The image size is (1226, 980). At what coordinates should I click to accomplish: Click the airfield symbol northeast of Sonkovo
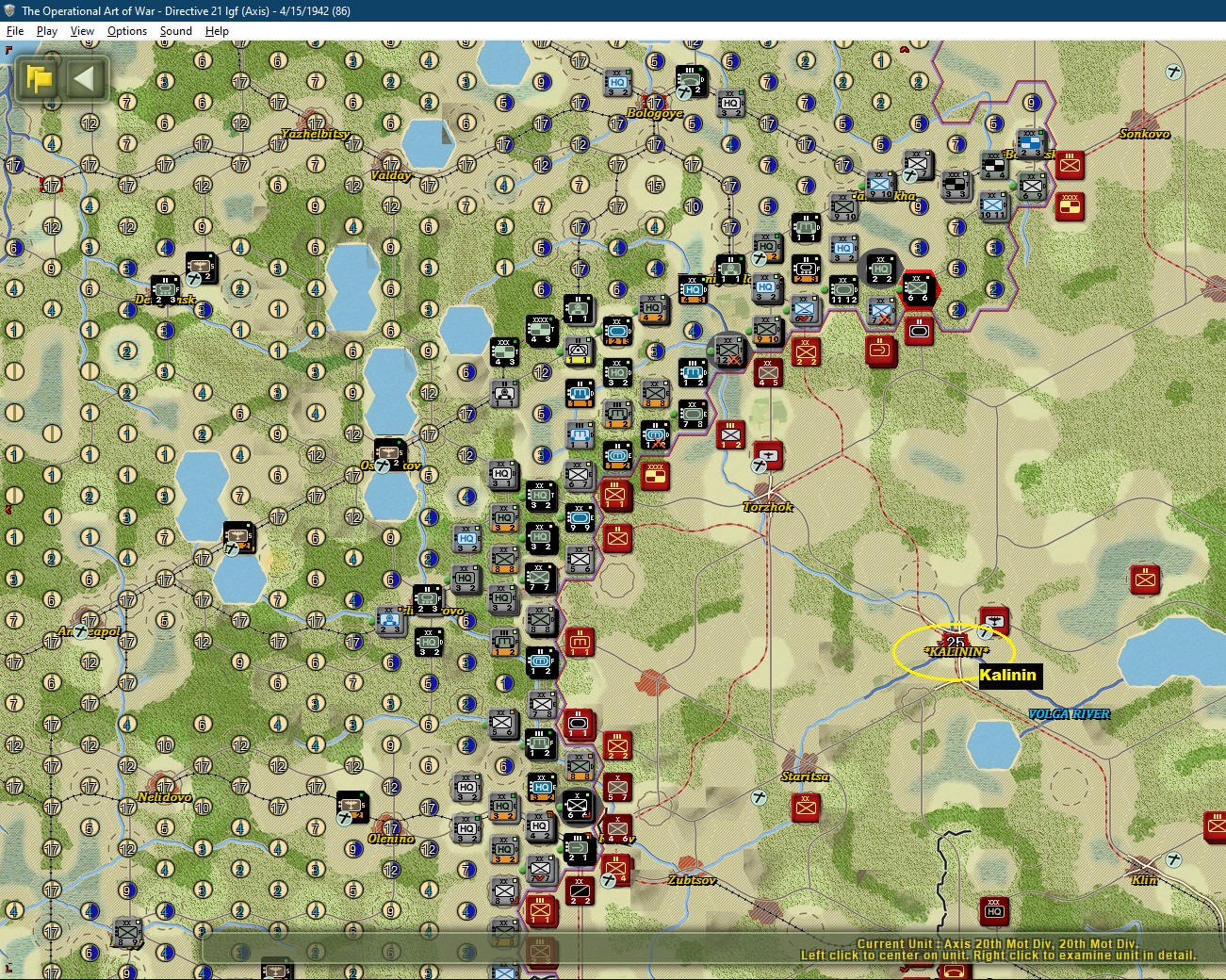click(x=1174, y=72)
